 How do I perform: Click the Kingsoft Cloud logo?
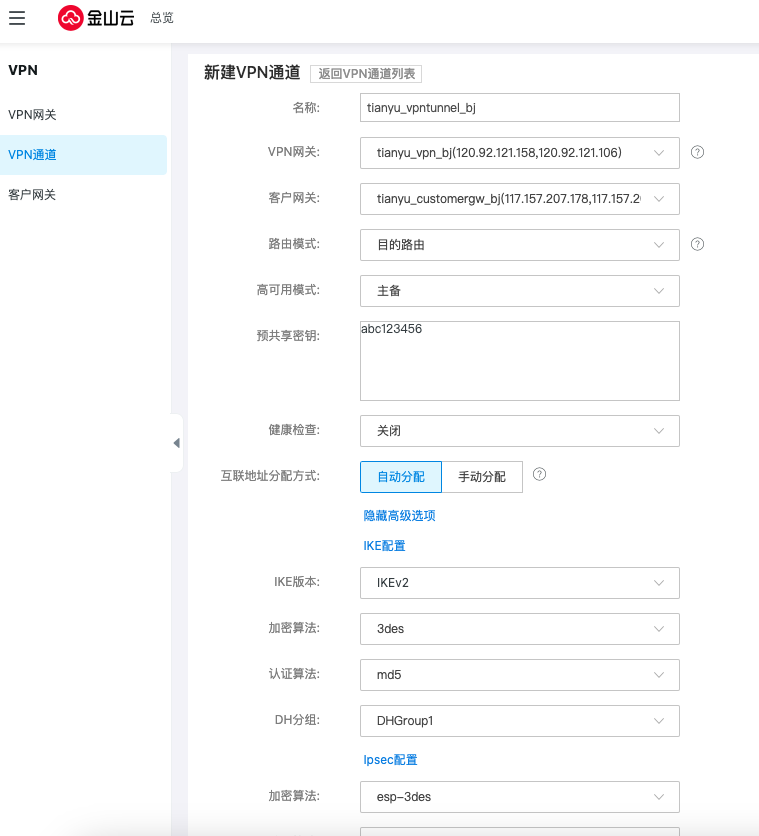pos(96,18)
